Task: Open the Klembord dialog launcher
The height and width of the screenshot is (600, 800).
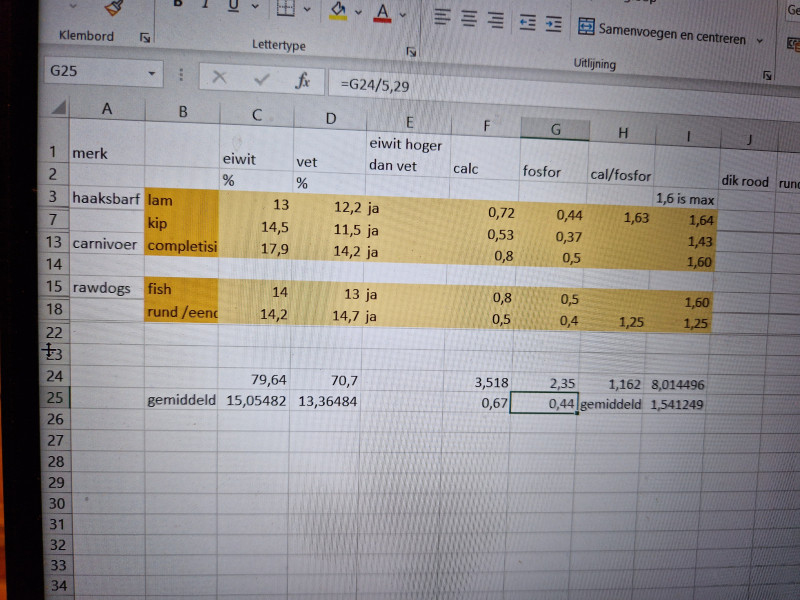Action: point(145,37)
